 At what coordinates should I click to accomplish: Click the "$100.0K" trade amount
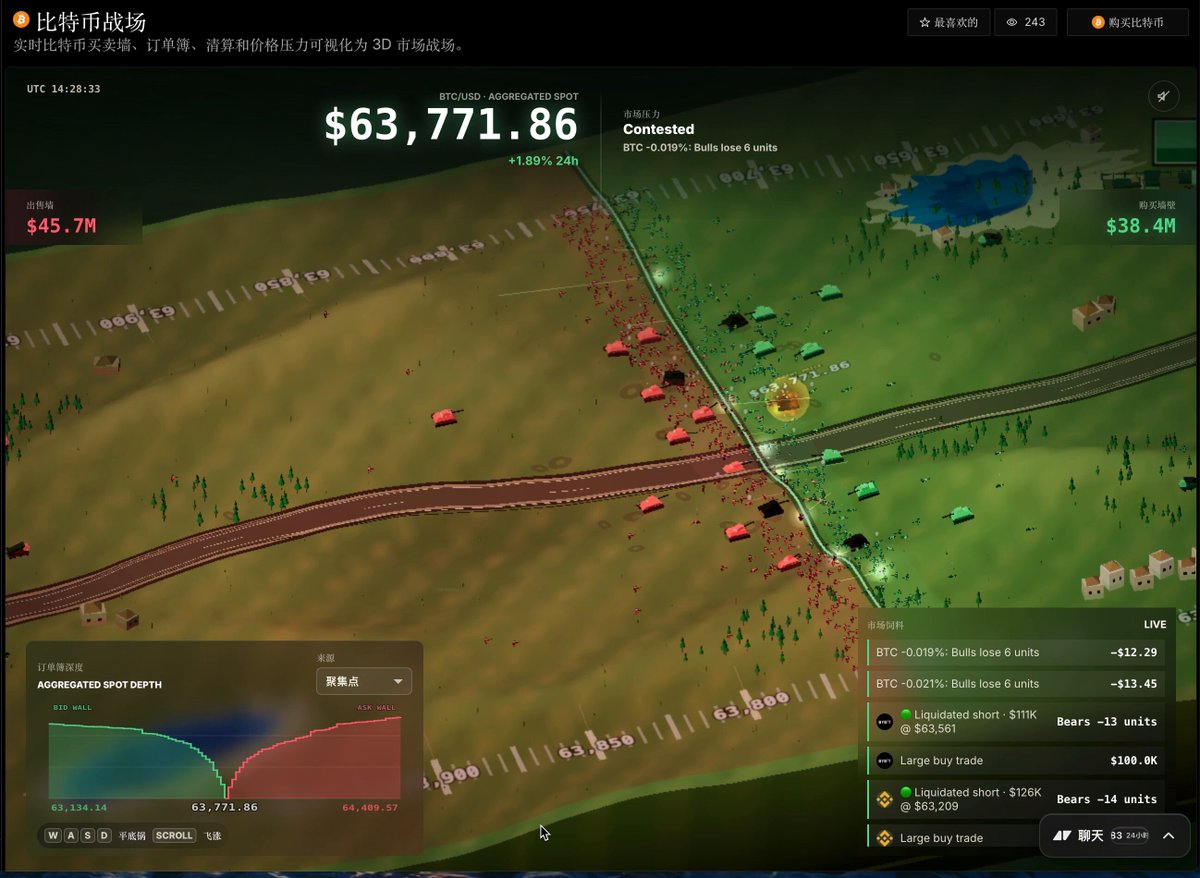click(x=1133, y=761)
